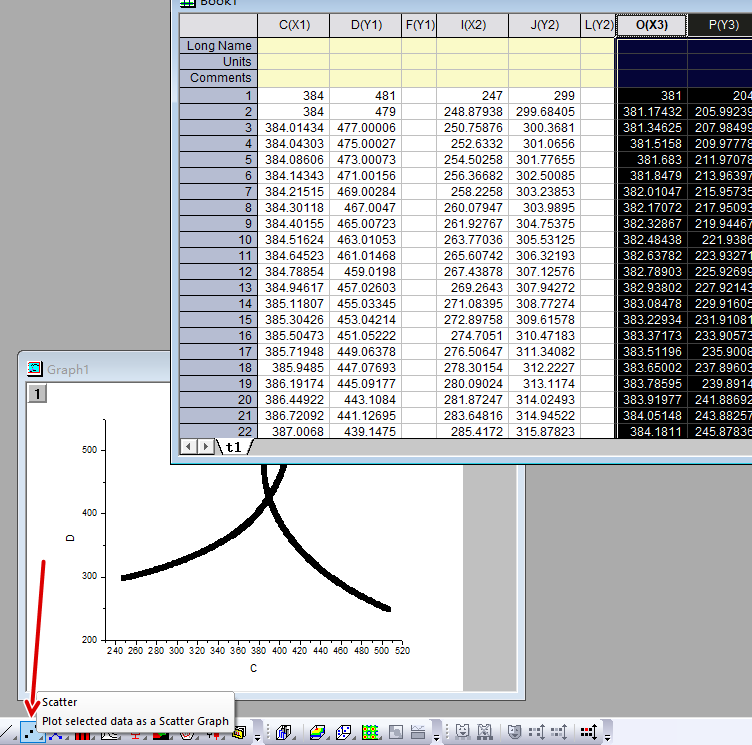The image size is (752, 745).
Task: Select row 10 header in the worksheet
Action: [x=218, y=240]
